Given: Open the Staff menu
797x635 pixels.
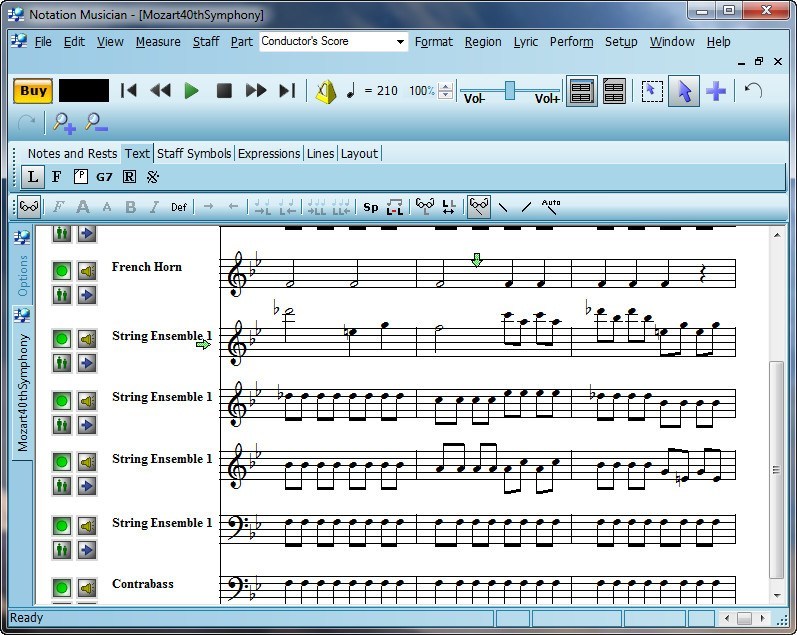Looking at the screenshot, I should (x=205, y=42).
